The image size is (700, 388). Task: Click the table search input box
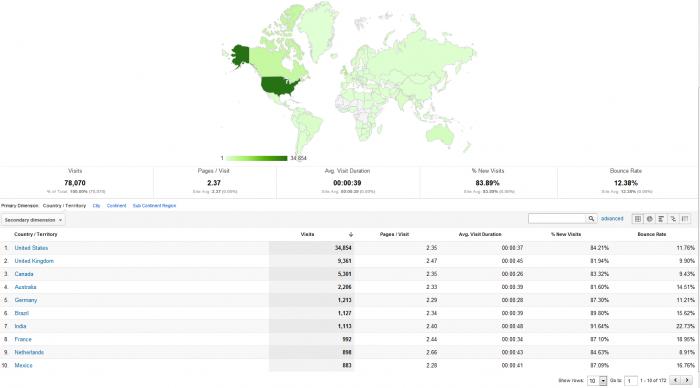[x=557, y=219]
